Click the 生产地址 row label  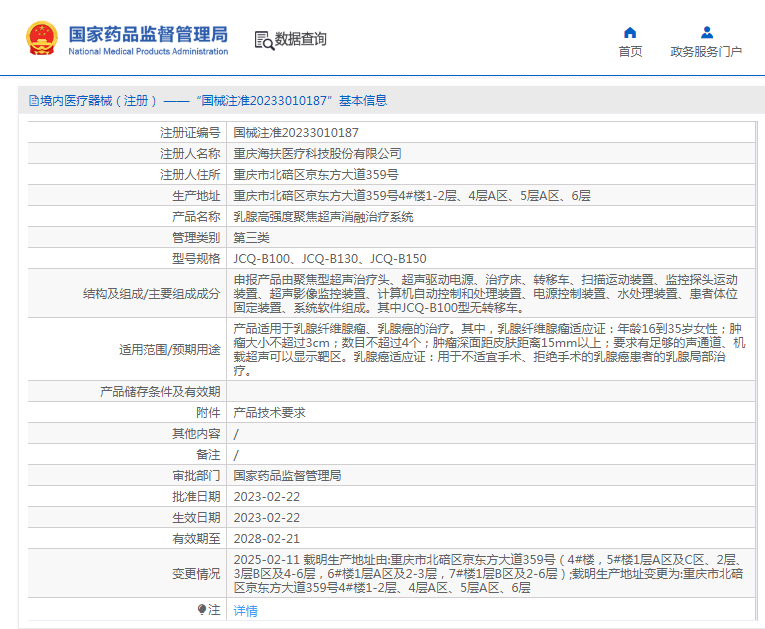tap(196, 196)
